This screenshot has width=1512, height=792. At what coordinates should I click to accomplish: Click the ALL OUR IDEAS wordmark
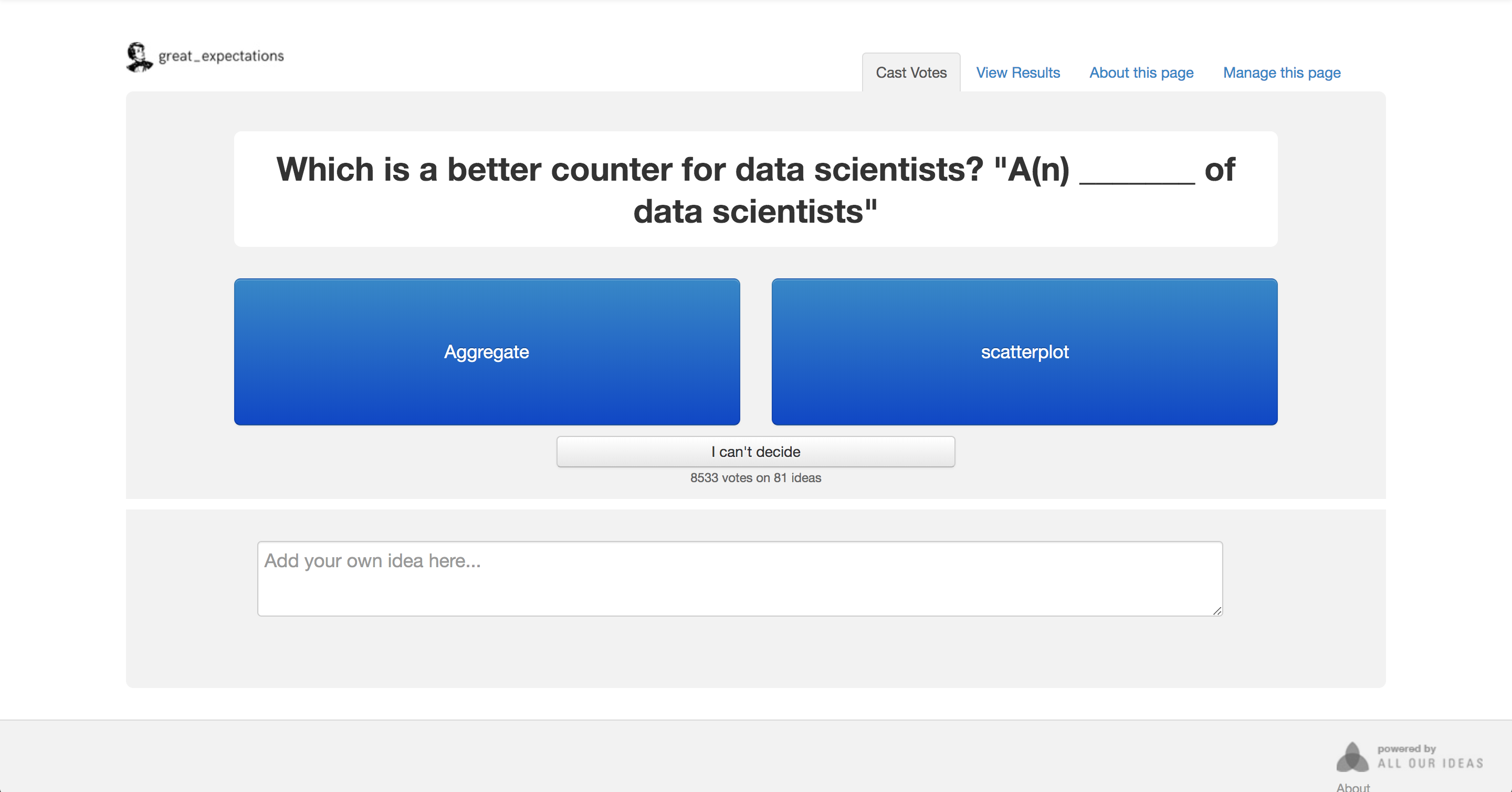tap(1430, 763)
